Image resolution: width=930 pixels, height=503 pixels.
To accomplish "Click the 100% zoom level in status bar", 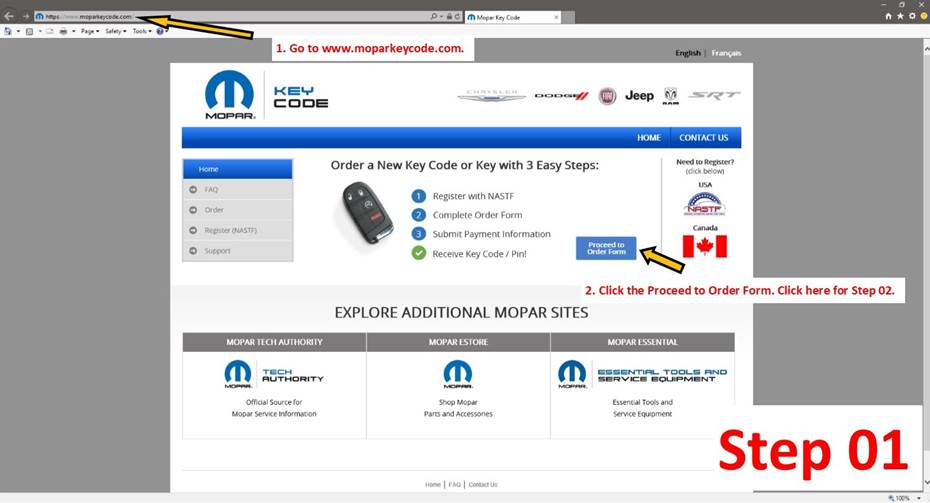I will [902, 498].
